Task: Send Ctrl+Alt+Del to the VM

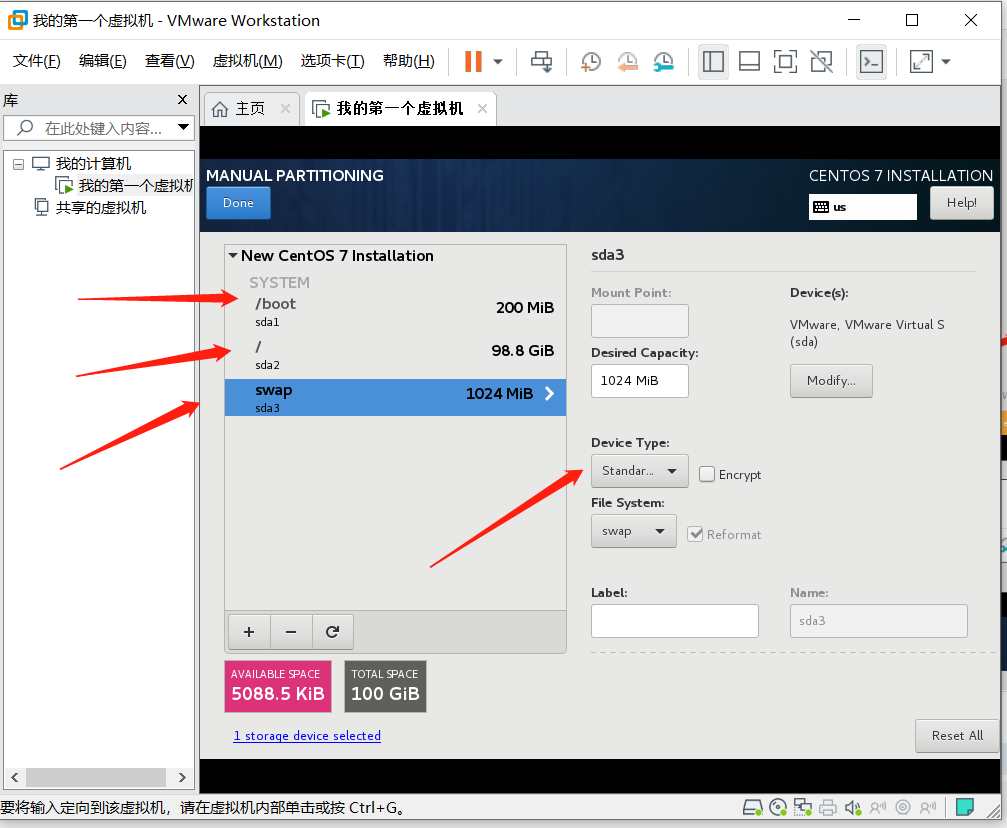Action: (541, 62)
